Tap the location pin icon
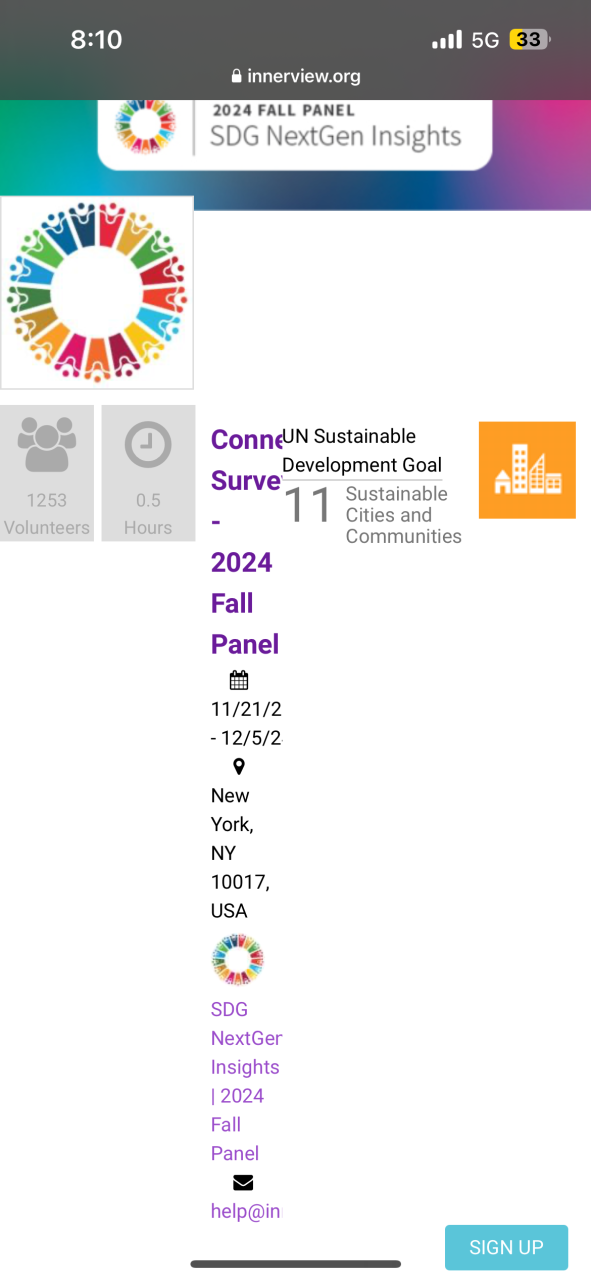The image size is (591, 1280). (x=239, y=767)
